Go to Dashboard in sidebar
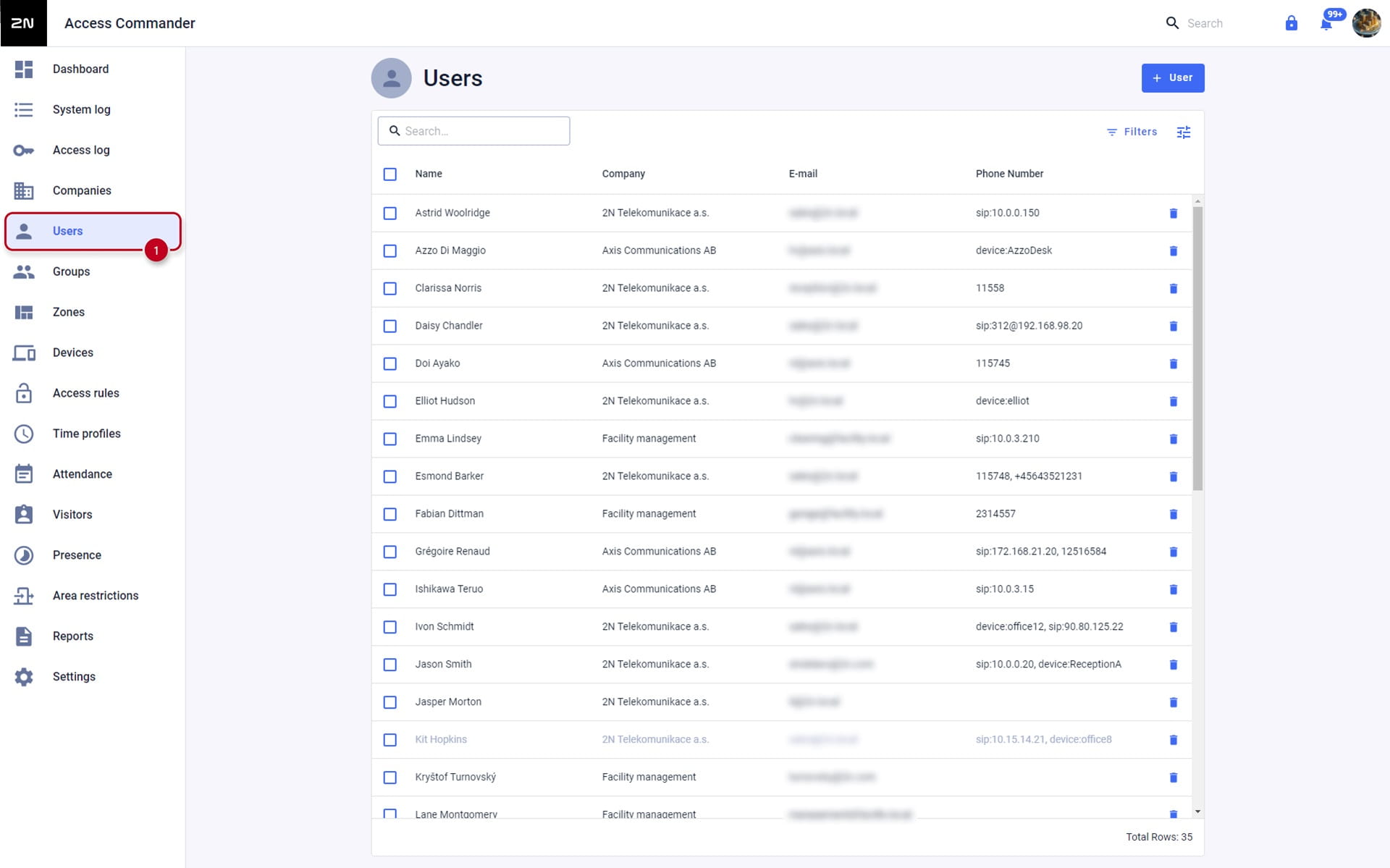1390x868 pixels. (x=93, y=69)
